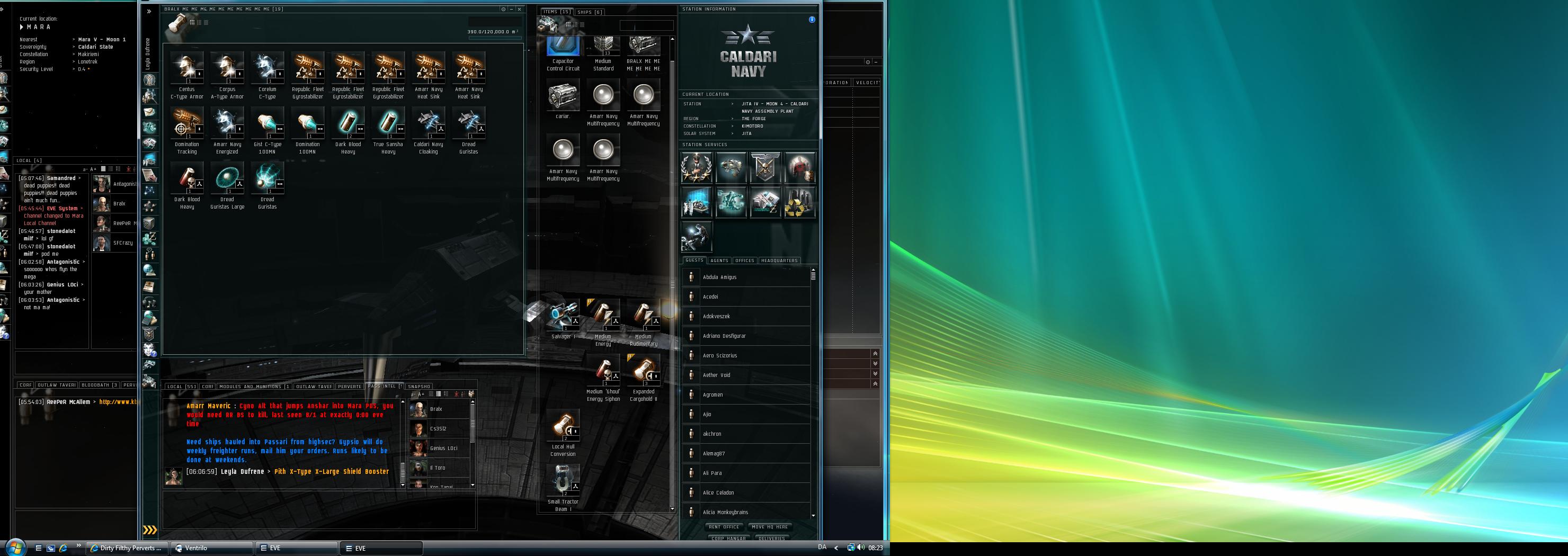Click the Items hangar filter field

coord(646,25)
